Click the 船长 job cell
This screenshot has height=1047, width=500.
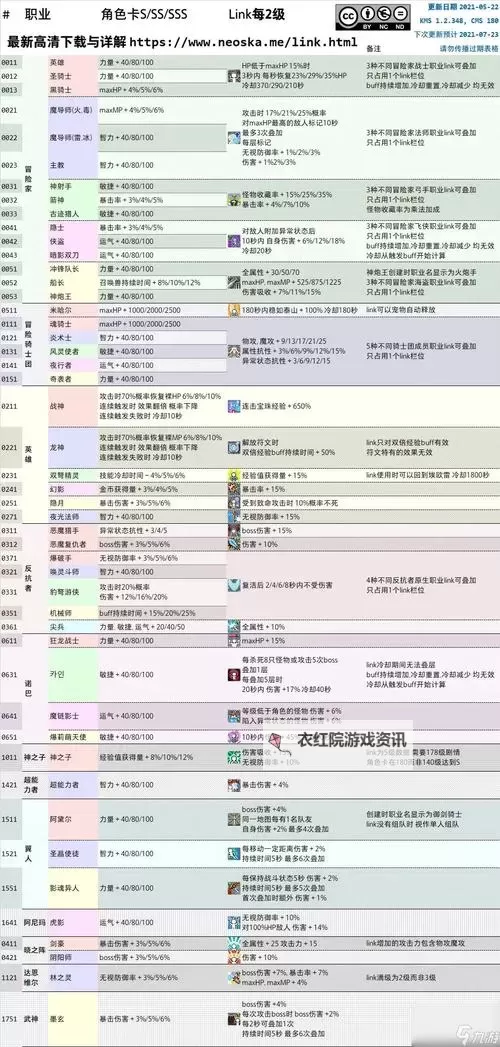tap(72, 282)
